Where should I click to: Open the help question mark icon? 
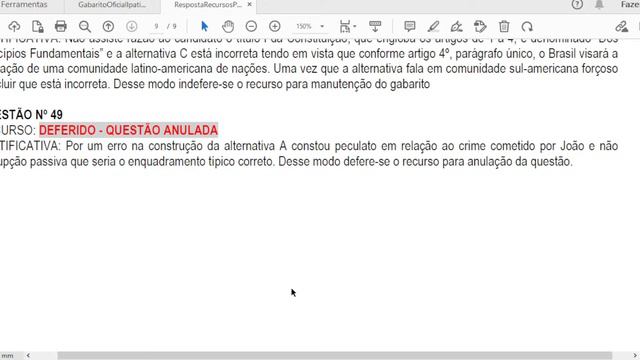coord(577,4)
